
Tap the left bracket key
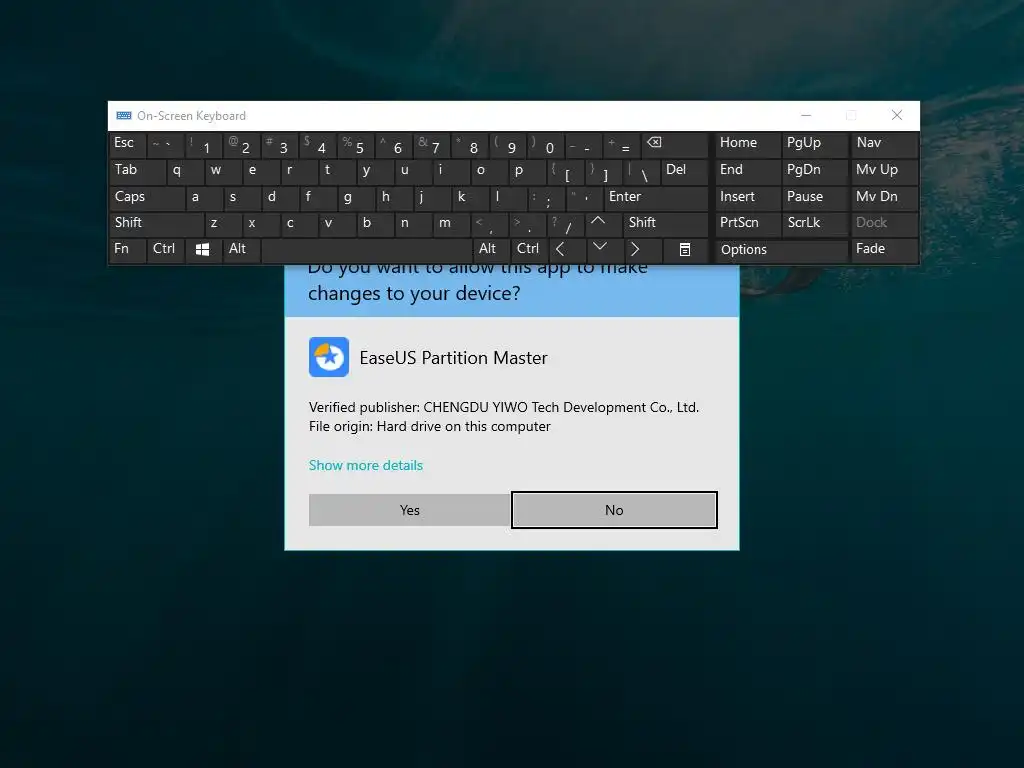click(x=565, y=171)
